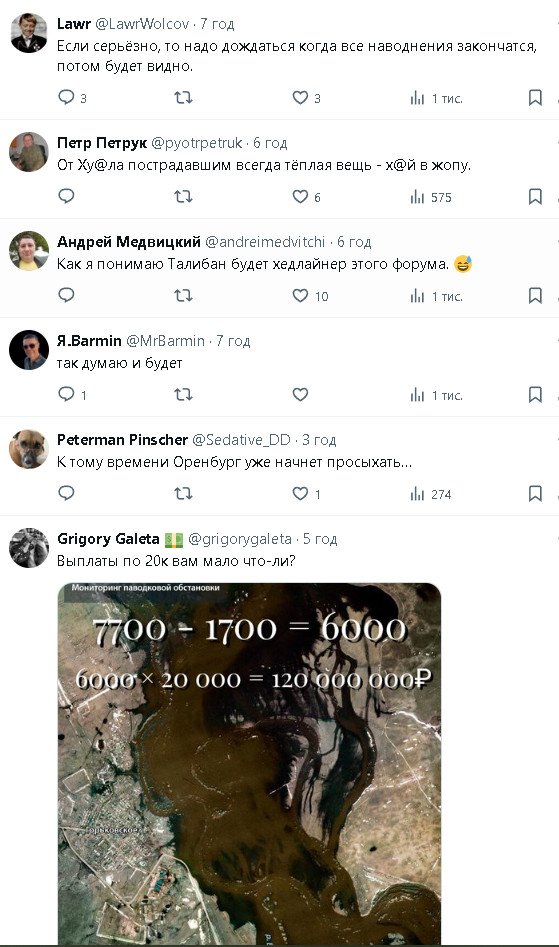The image size is (559, 947).
Task: Bookmark Lawr's tweet
Action: tap(535, 97)
